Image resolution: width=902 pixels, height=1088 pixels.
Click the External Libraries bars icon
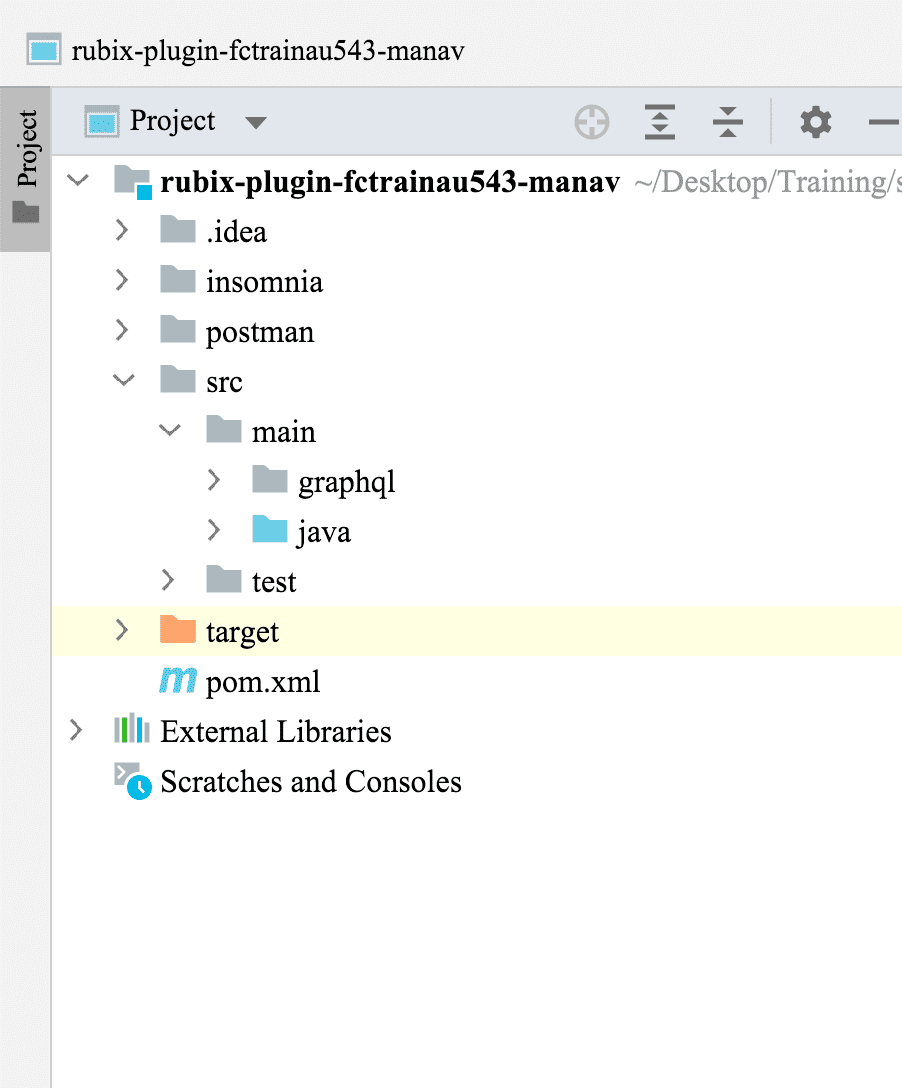(132, 730)
